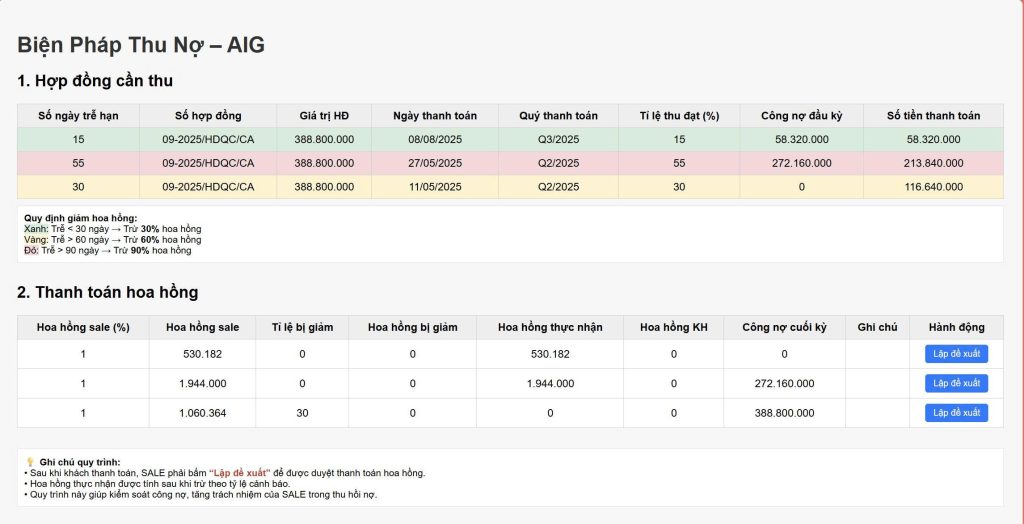Select the 'Hoa hồng sale' column header

(x=202, y=327)
